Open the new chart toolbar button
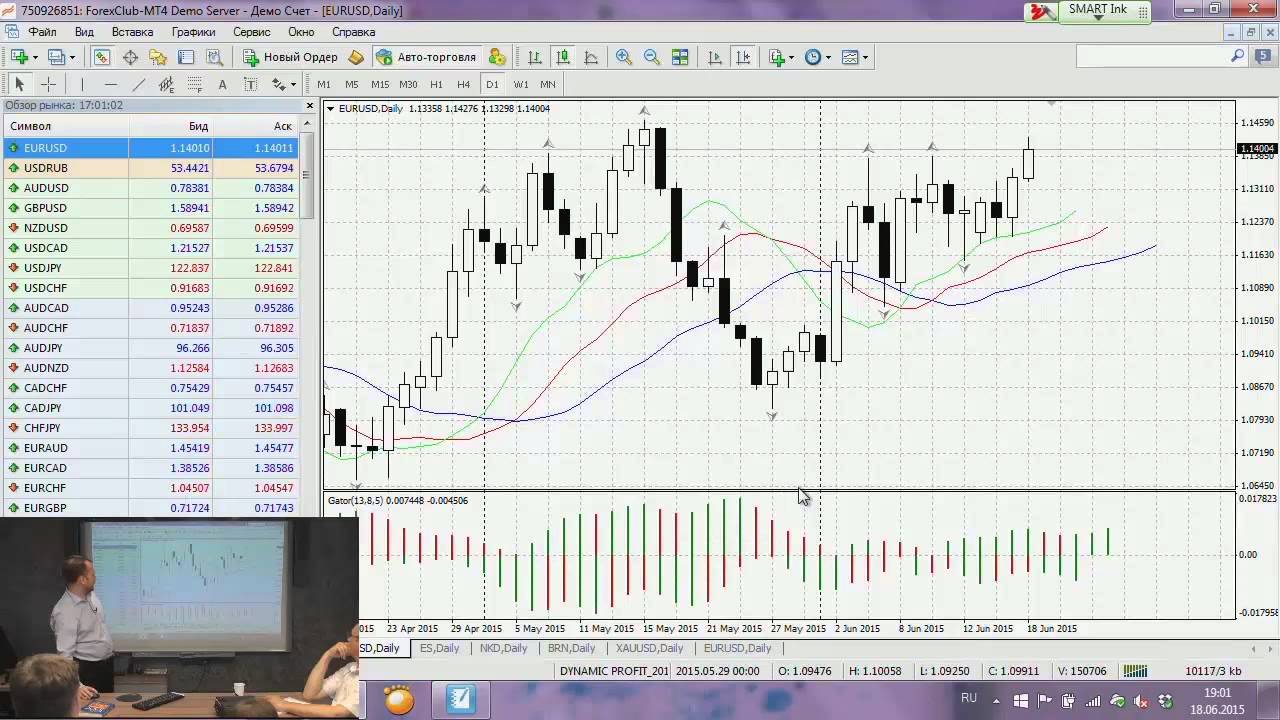 17,57
